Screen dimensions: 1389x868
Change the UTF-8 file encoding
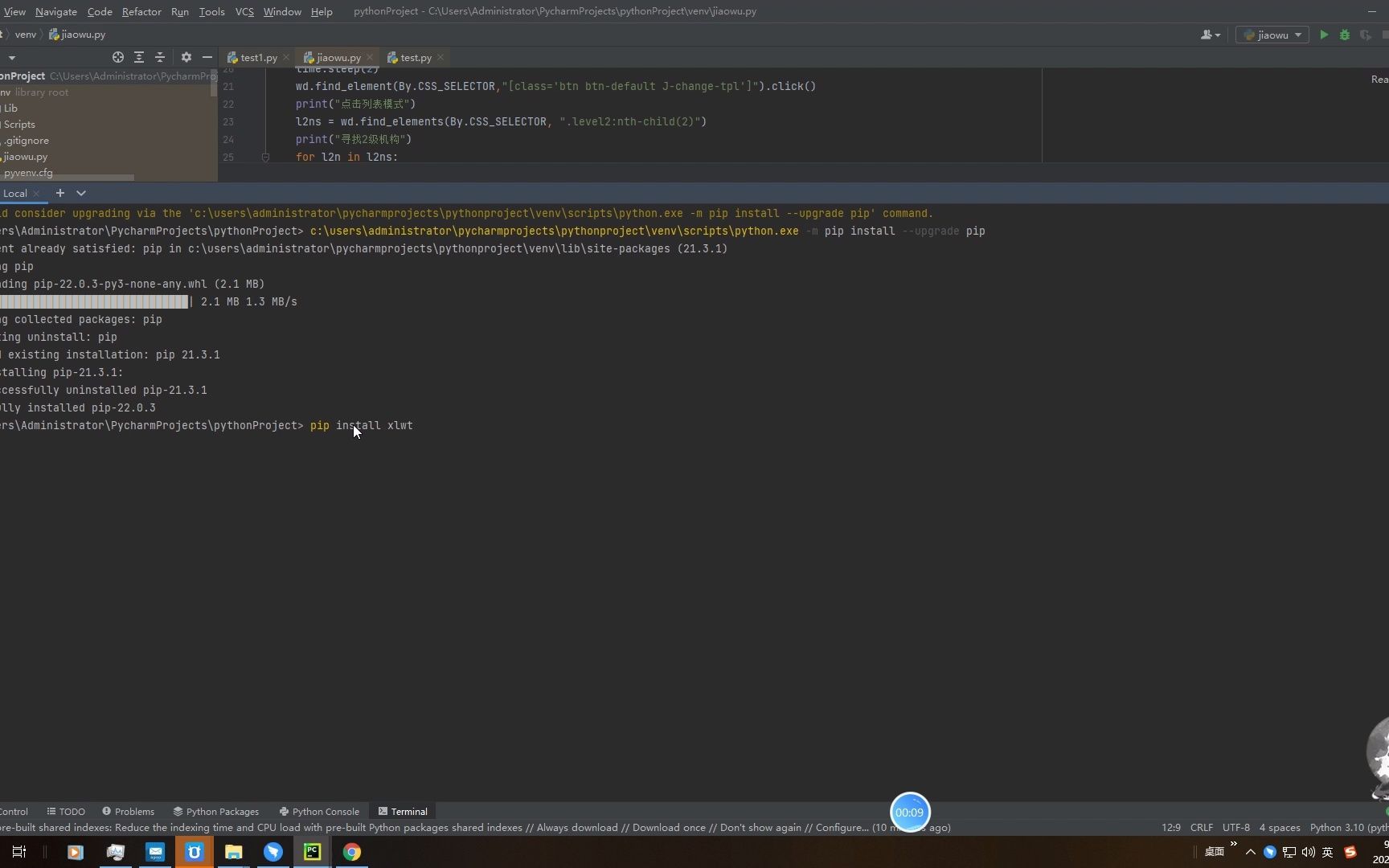(1236, 827)
